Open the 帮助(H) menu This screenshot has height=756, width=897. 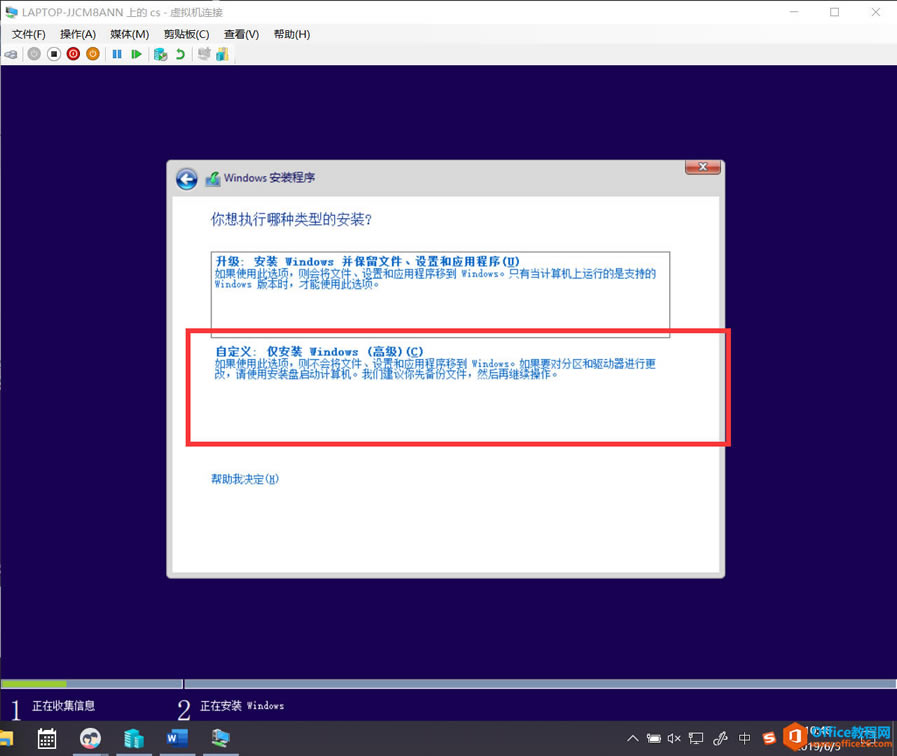click(292, 34)
